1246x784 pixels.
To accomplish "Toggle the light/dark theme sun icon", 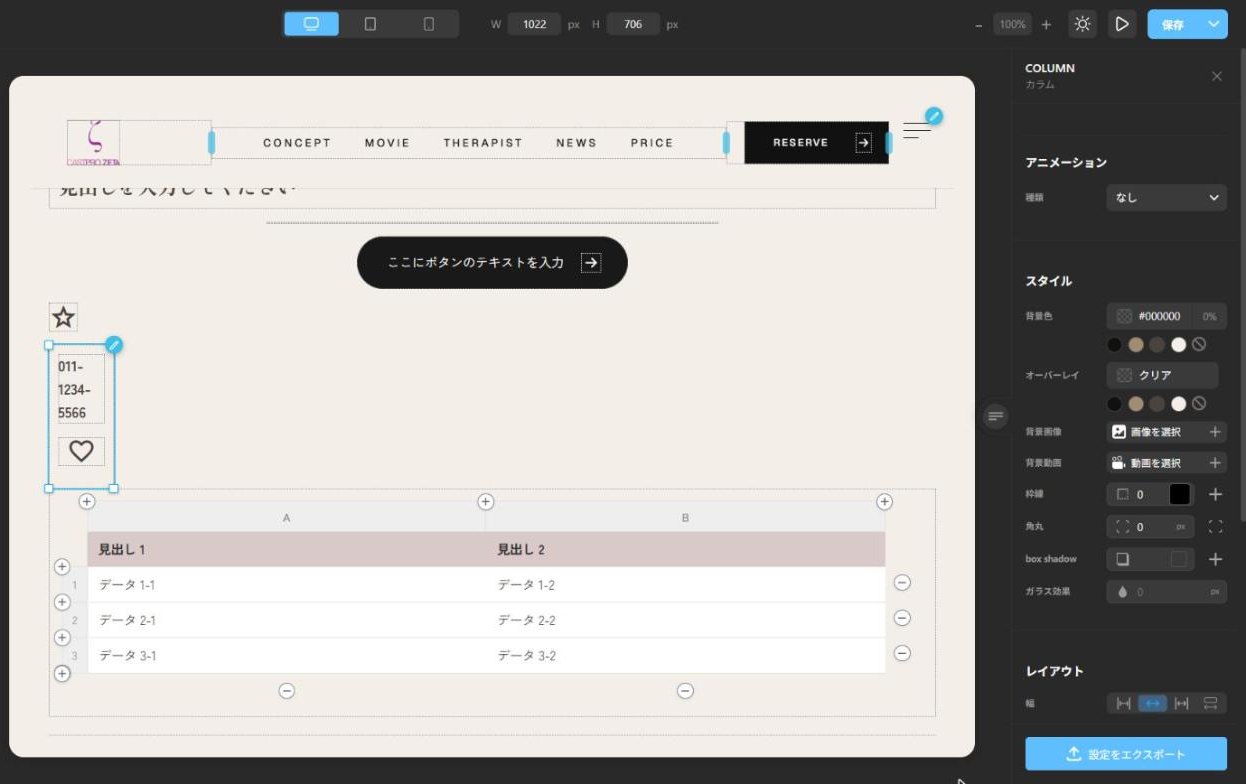I will point(1082,24).
